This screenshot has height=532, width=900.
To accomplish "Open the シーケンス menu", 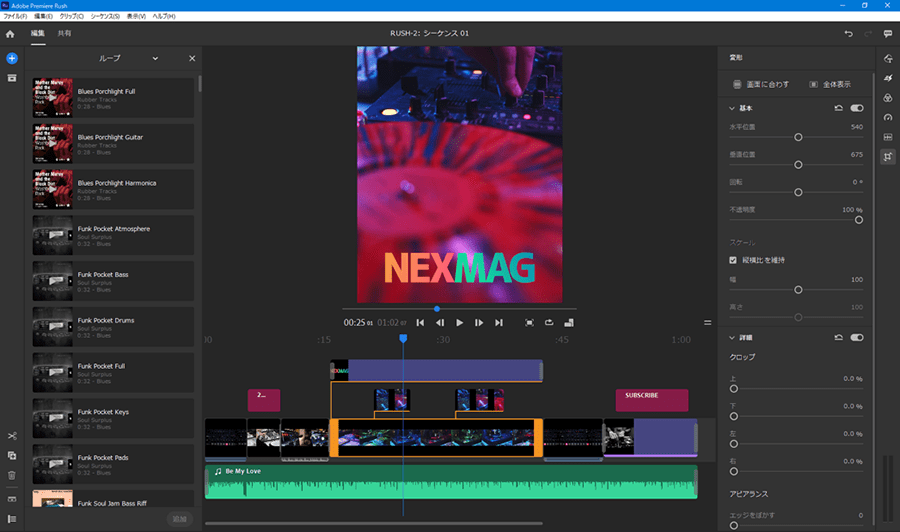I will click(105, 16).
